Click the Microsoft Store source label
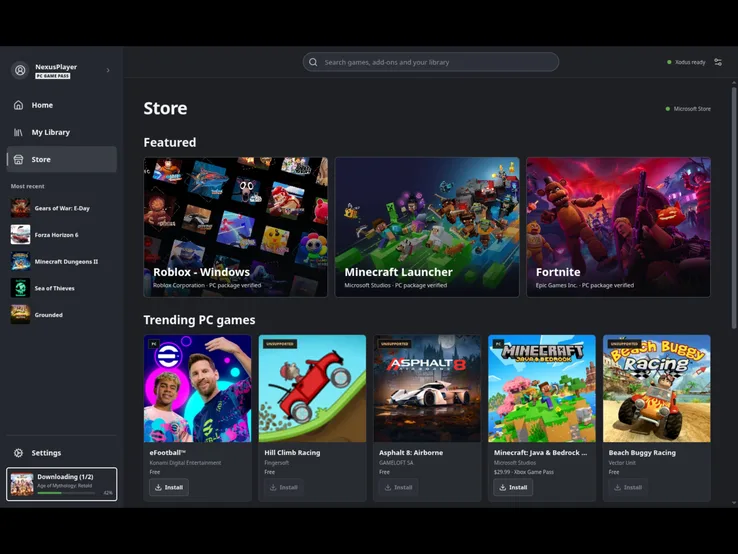738x554 pixels. click(688, 109)
